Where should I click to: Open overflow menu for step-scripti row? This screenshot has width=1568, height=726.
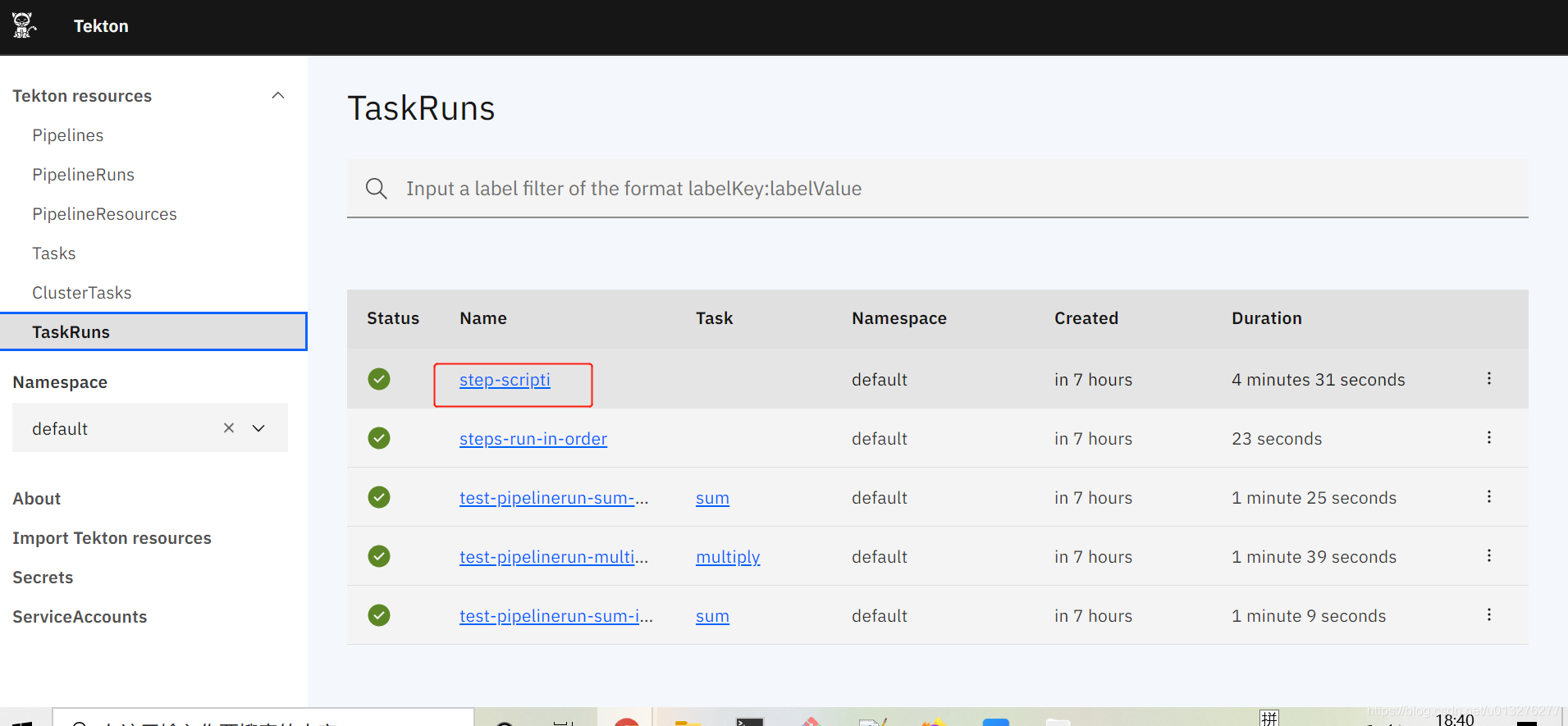click(x=1488, y=378)
